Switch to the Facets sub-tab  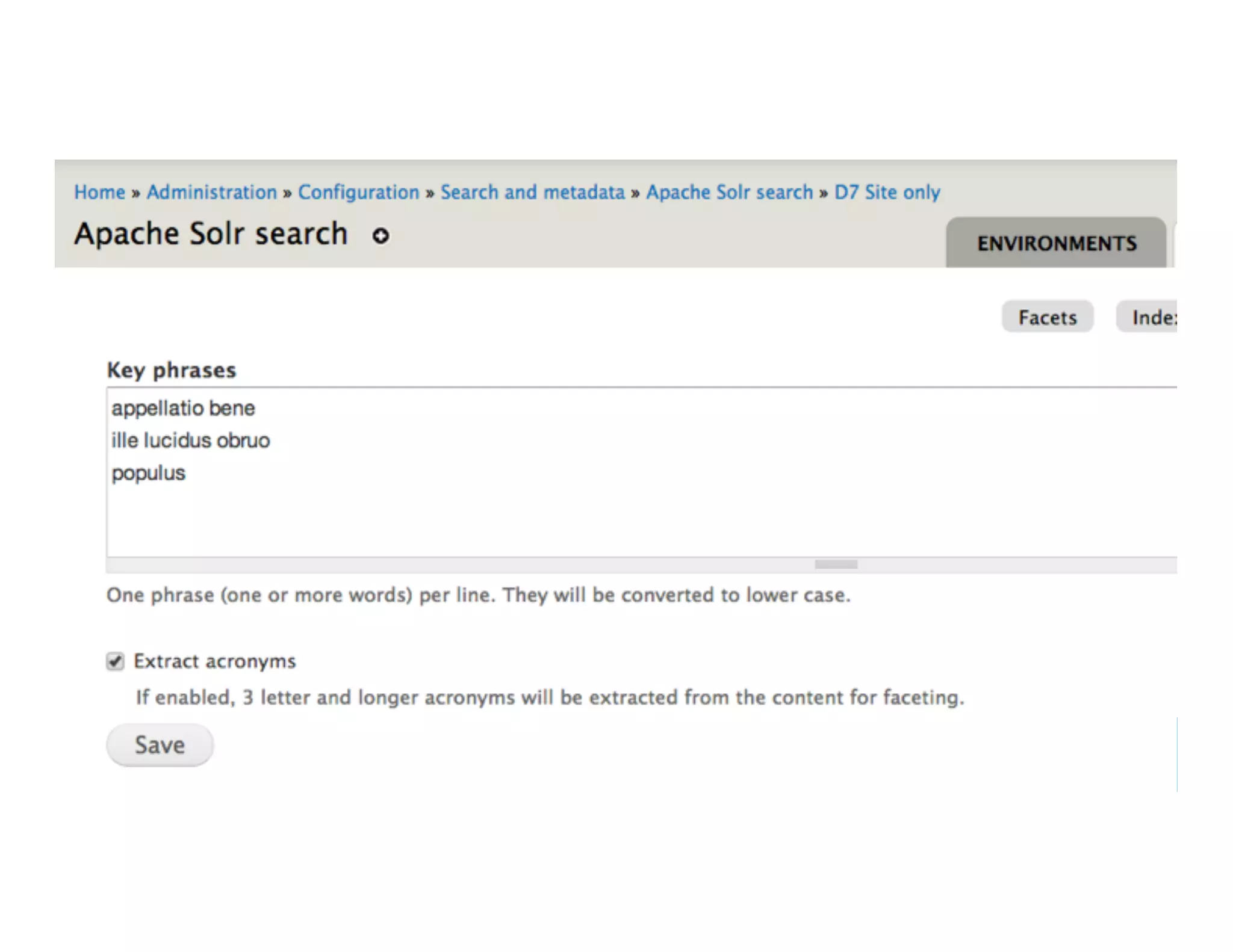[x=1047, y=317]
